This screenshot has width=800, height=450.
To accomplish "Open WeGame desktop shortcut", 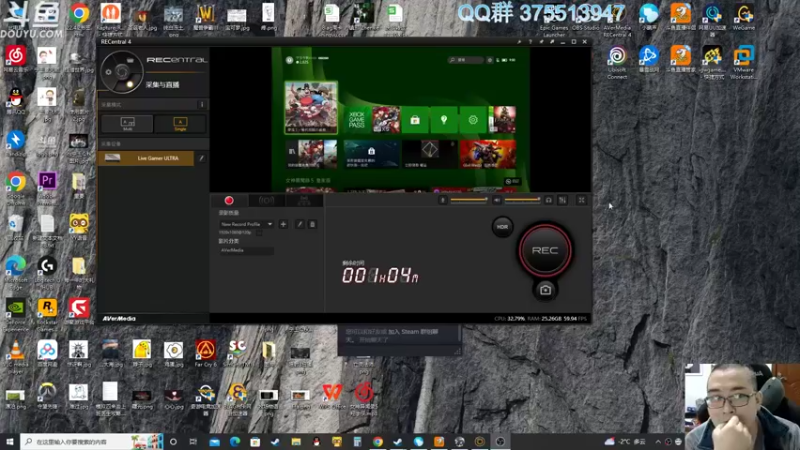I will [x=743, y=17].
